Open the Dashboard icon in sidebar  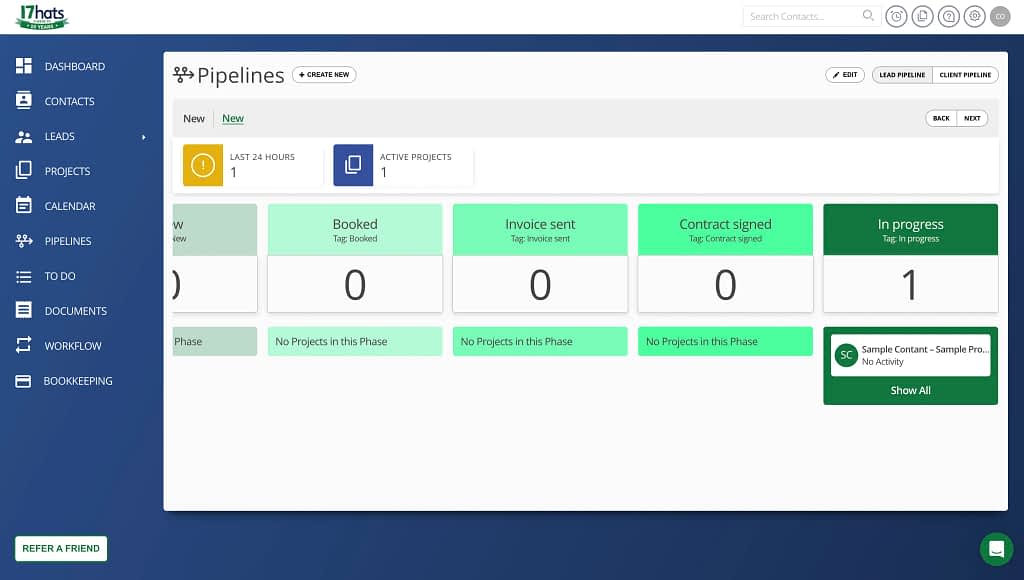tap(24, 66)
